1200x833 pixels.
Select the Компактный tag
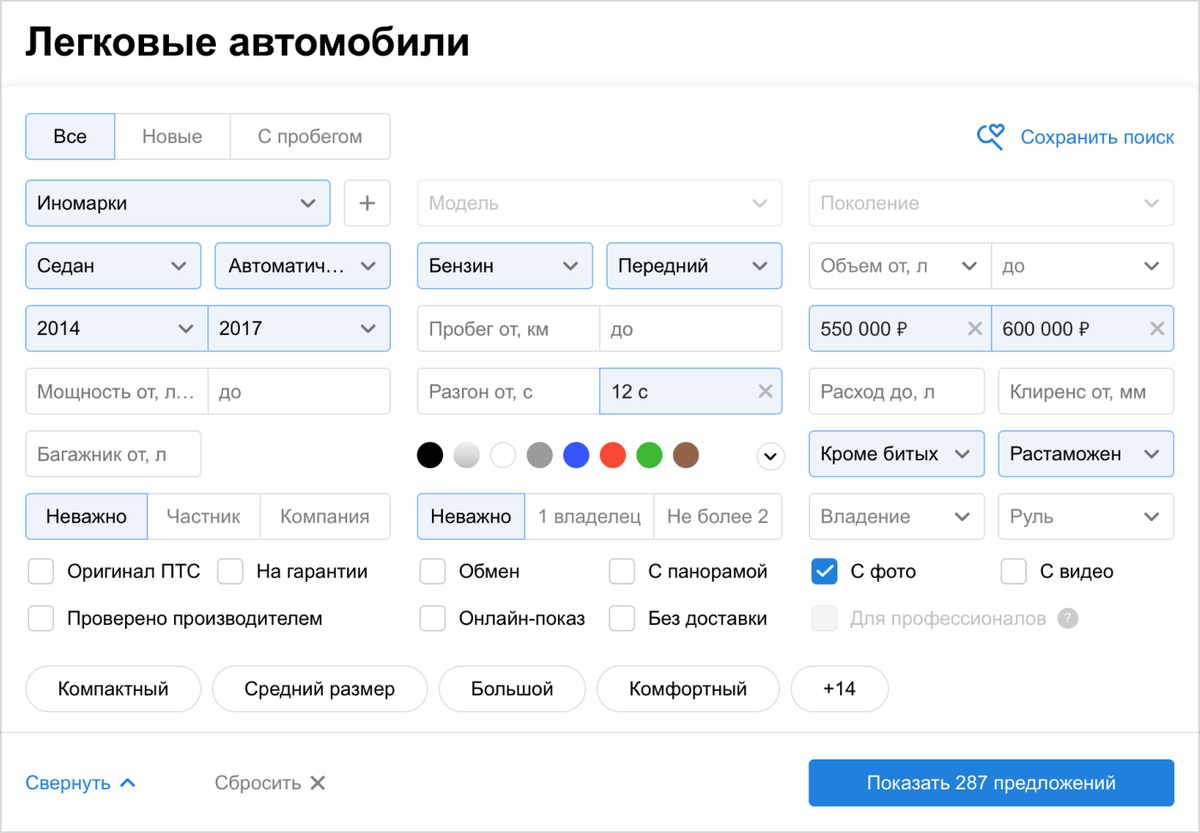(x=113, y=689)
